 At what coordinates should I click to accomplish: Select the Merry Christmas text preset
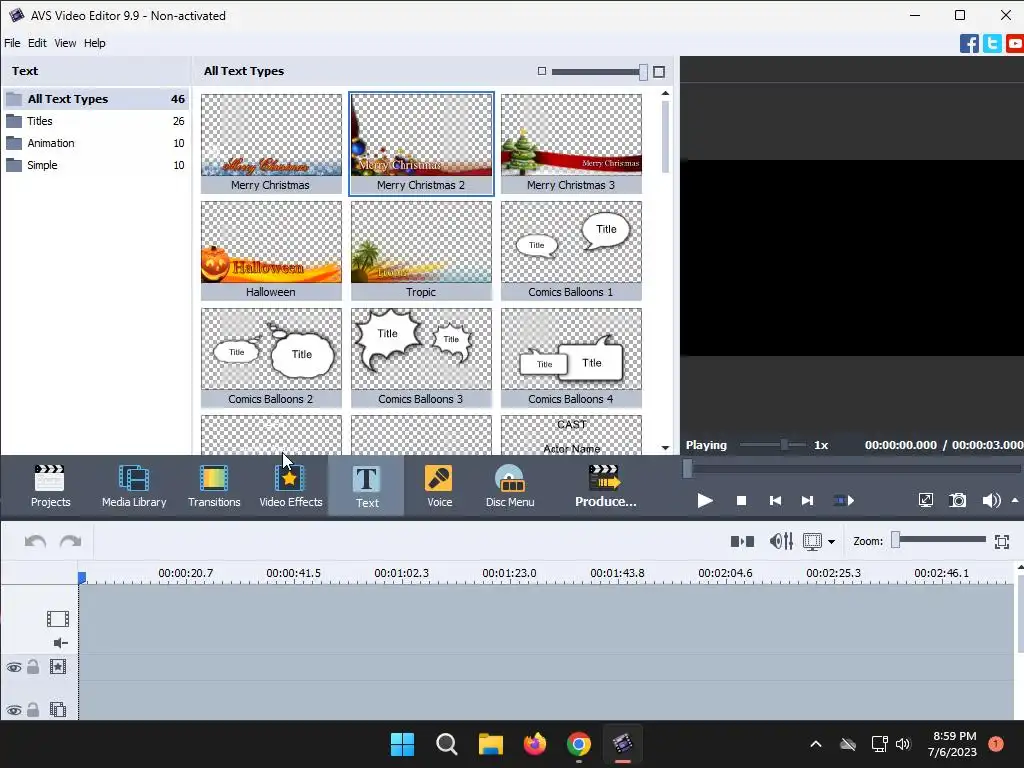tap(271, 144)
